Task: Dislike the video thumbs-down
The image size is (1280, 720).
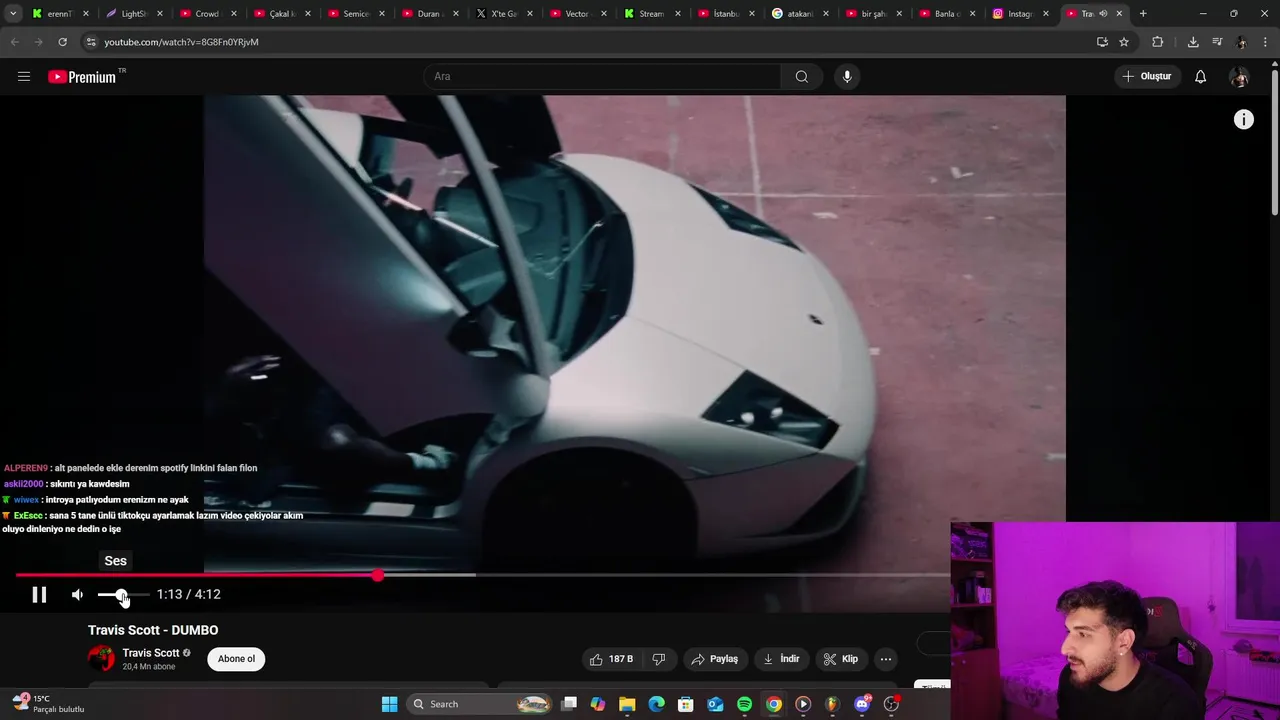Action: coord(658,659)
